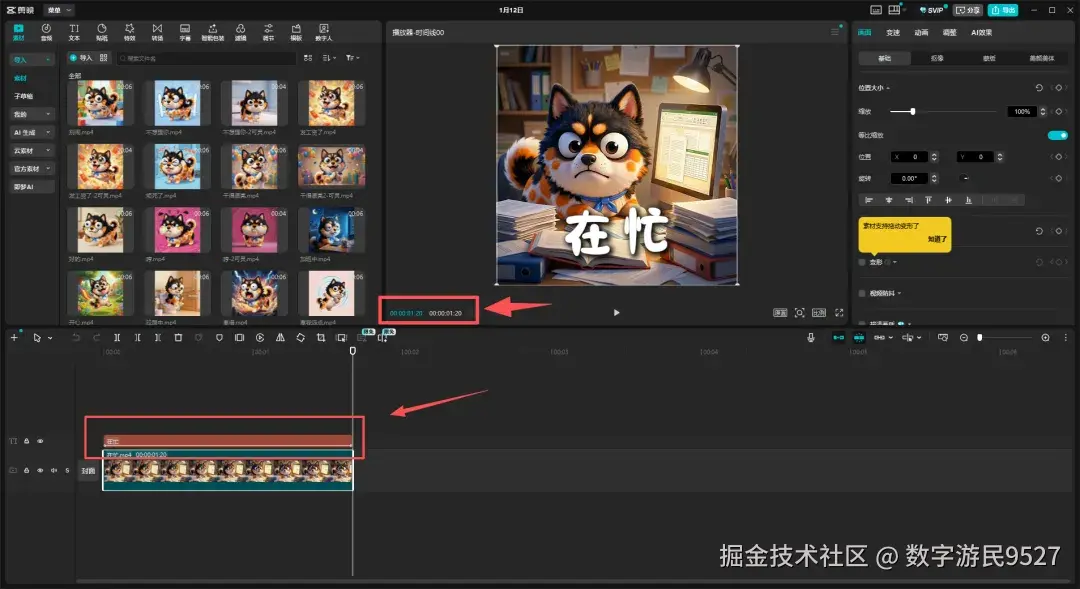Screen dimensions: 1080x589
Task: Toggle visibility eye of the text track
Action: [40, 441]
